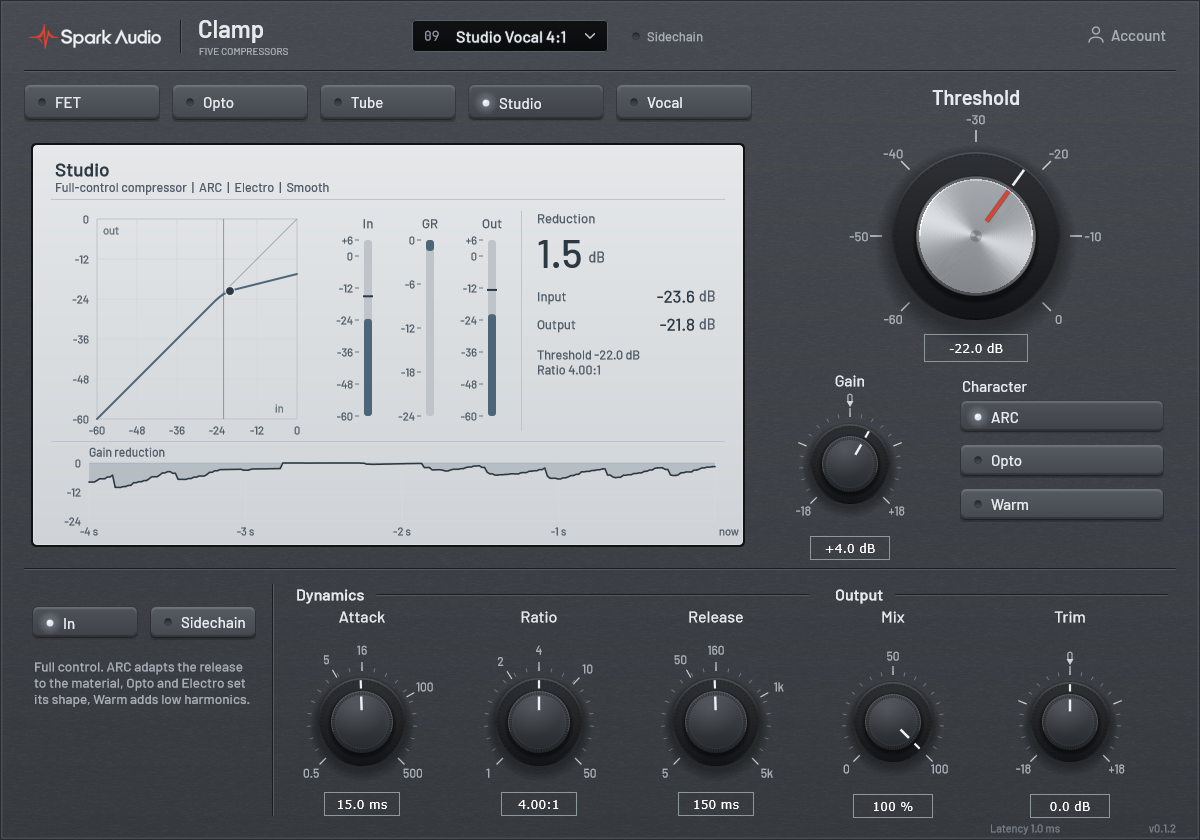Viewport: 1200px width, 840px height.
Task: Click the Latency 1.0 ms status text
Action: [1025, 829]
